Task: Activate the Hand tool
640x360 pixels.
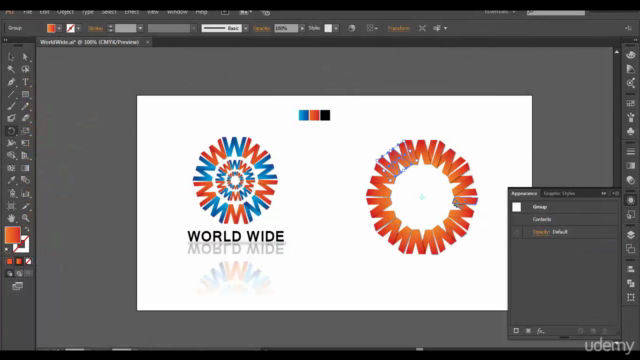Action: (x=11, y=218)
